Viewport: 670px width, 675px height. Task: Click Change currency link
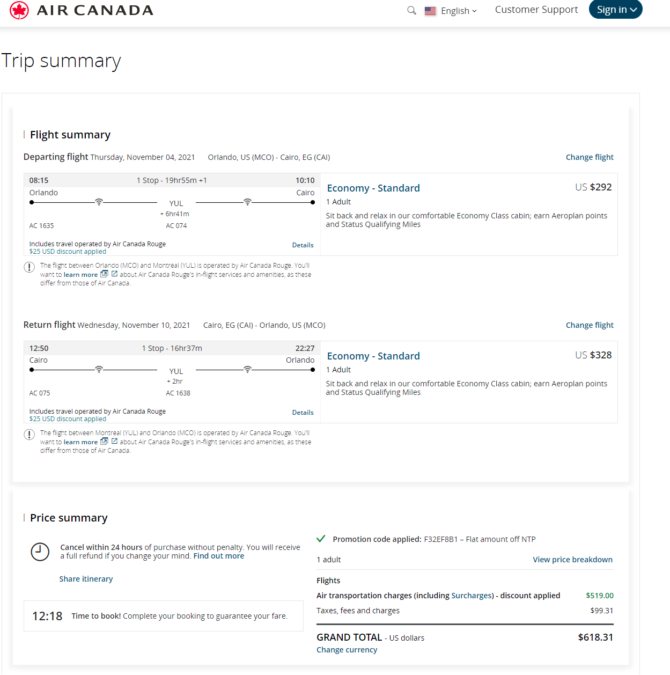[x=347, y=650]
